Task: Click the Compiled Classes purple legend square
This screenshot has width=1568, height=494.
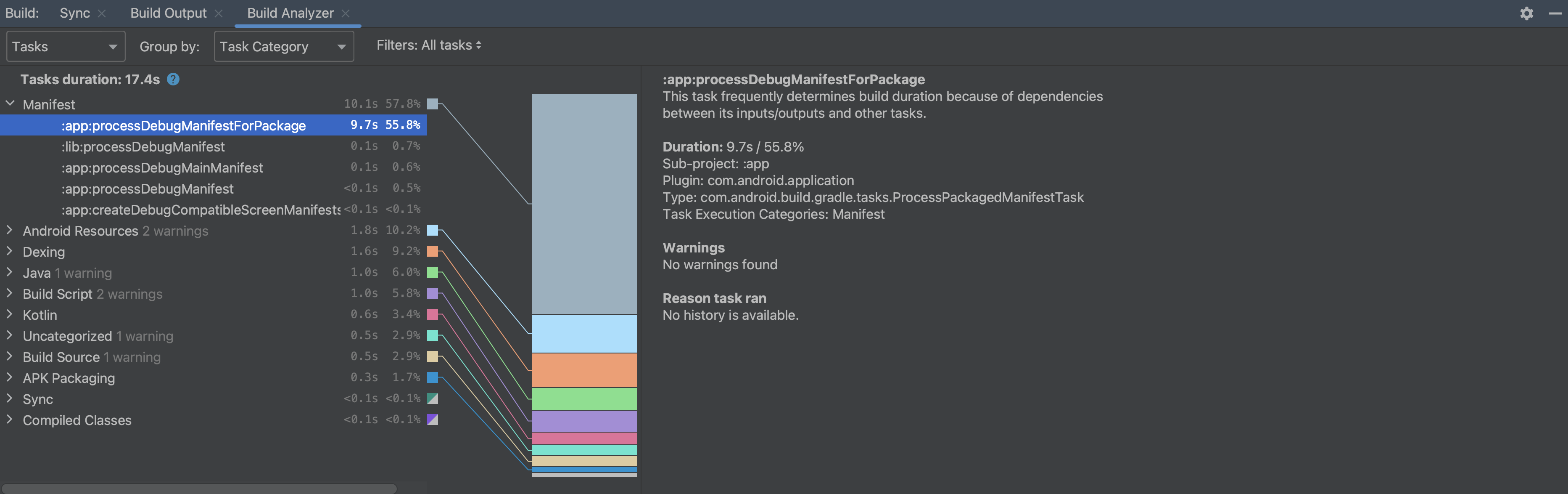Action: coord(433,420)
